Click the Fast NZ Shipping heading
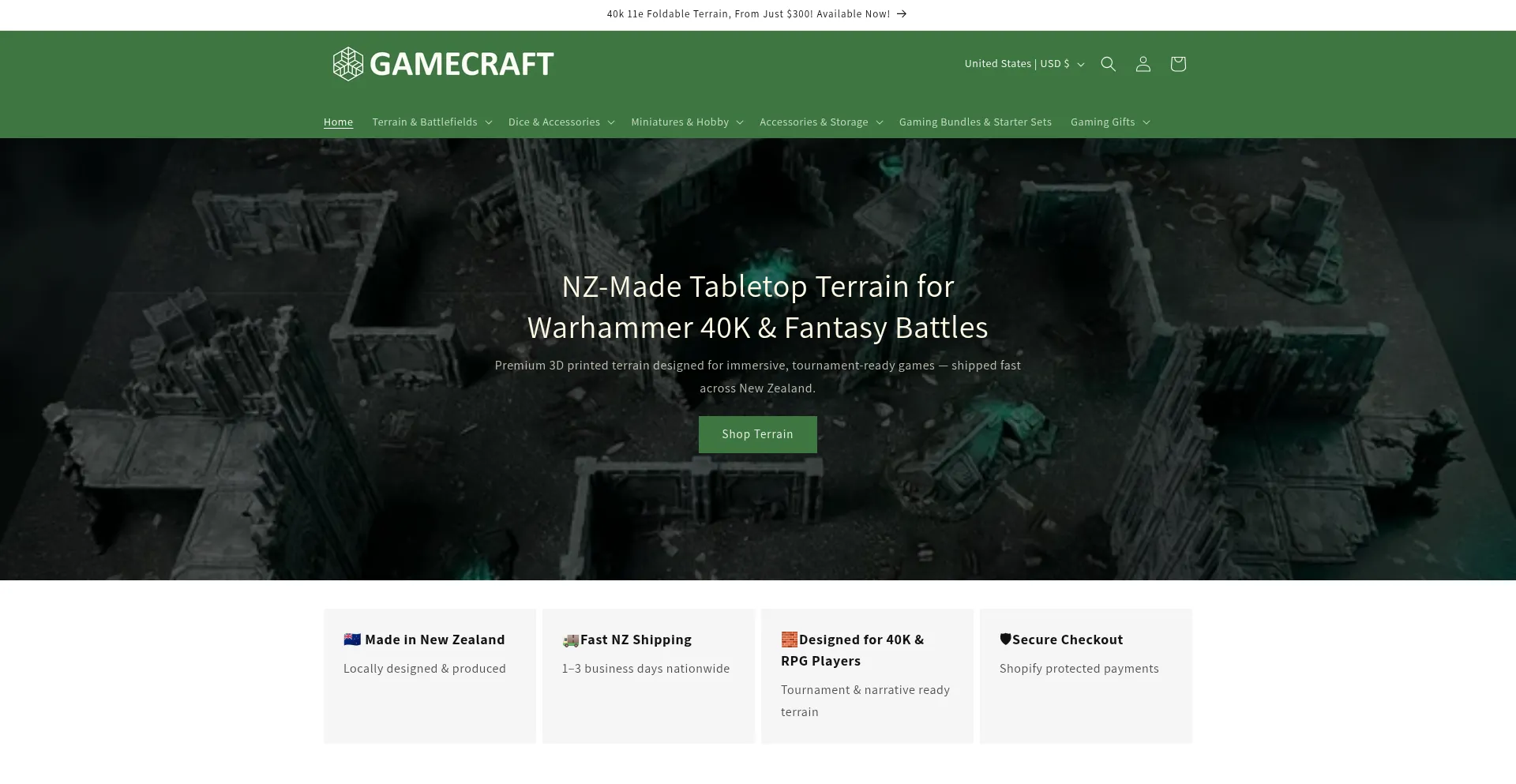 coord(627,640)
